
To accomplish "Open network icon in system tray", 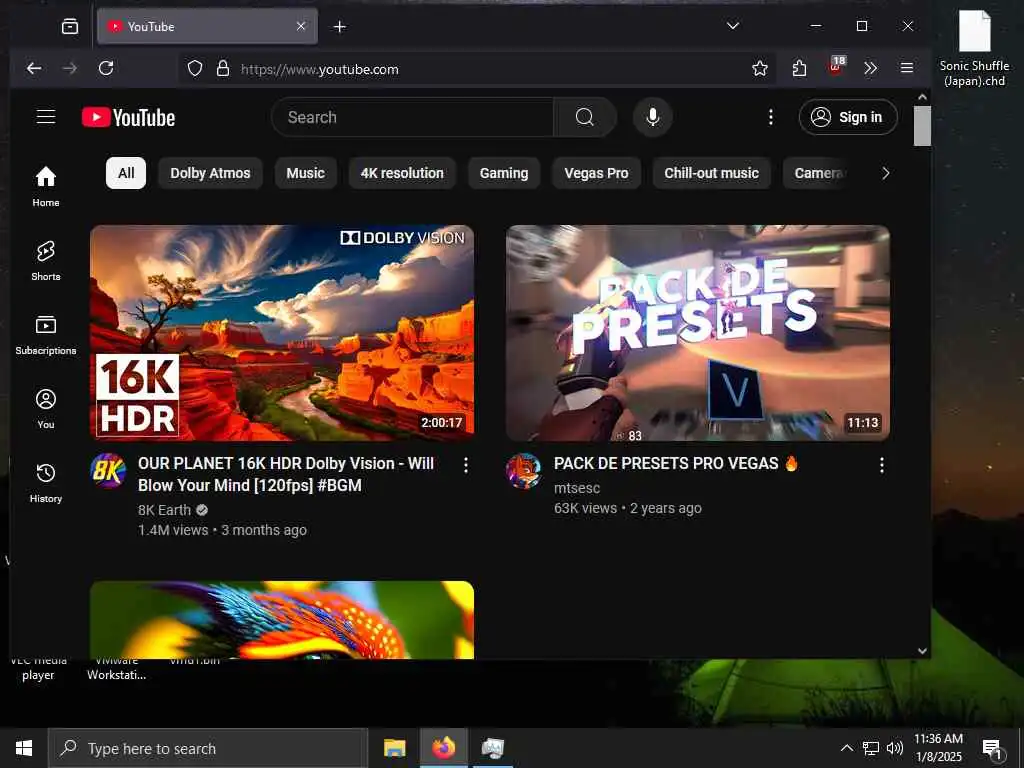I will [871, 748].
